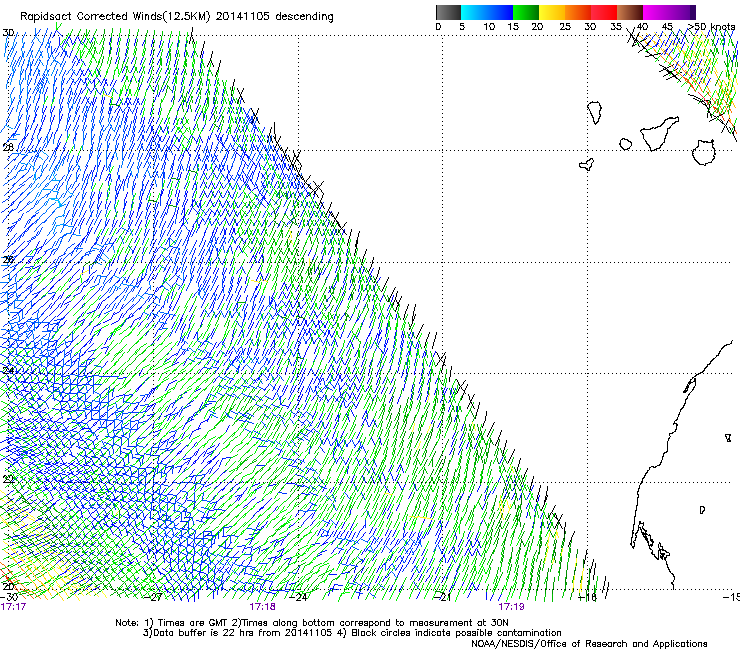This screenshot has height=650, width=740.
Task: Click the '45' label under the color bar
Action: (x=667, y=26)
